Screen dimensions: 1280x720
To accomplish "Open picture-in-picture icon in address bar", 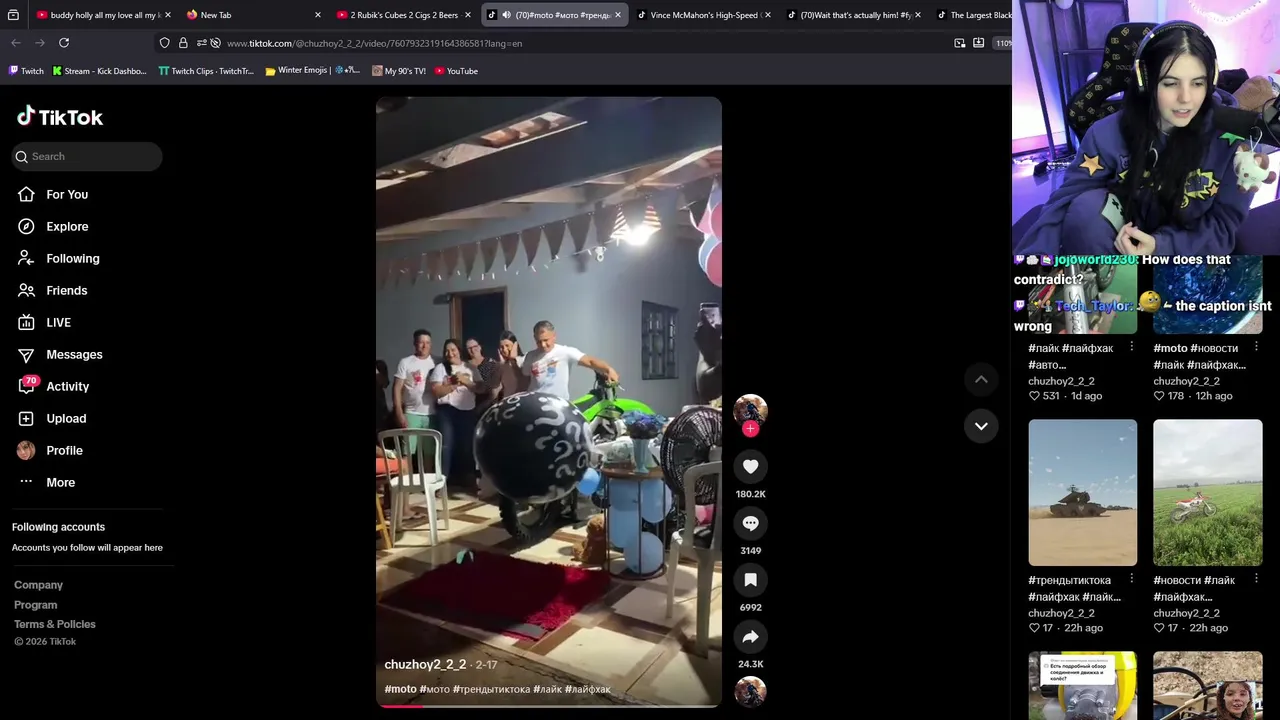I will [960, 43].
